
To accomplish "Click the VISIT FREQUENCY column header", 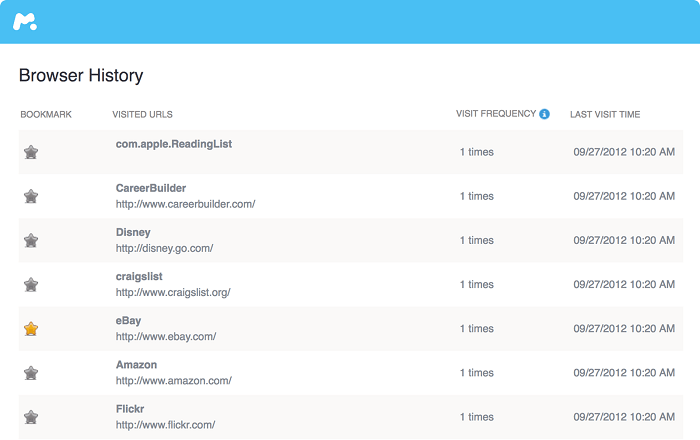I will tap(496, 114).
